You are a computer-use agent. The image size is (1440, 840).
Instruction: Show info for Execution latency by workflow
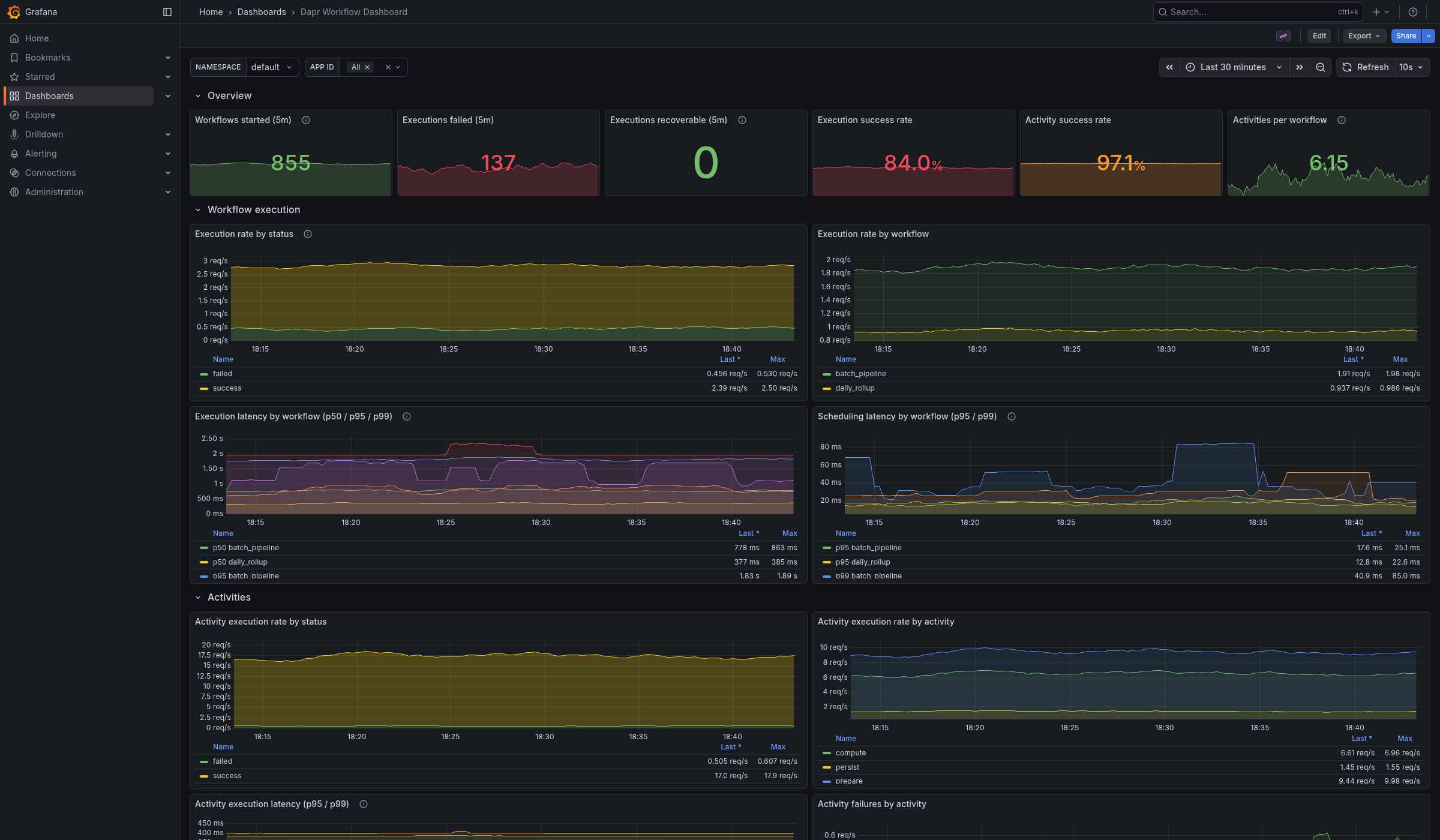[407, 416]
